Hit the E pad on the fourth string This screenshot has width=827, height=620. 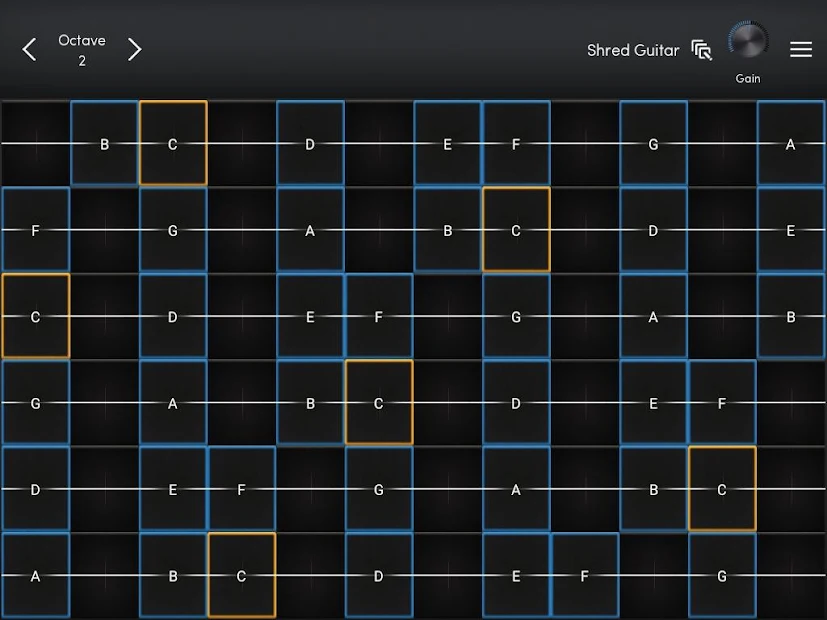click(x=653, y=402)
